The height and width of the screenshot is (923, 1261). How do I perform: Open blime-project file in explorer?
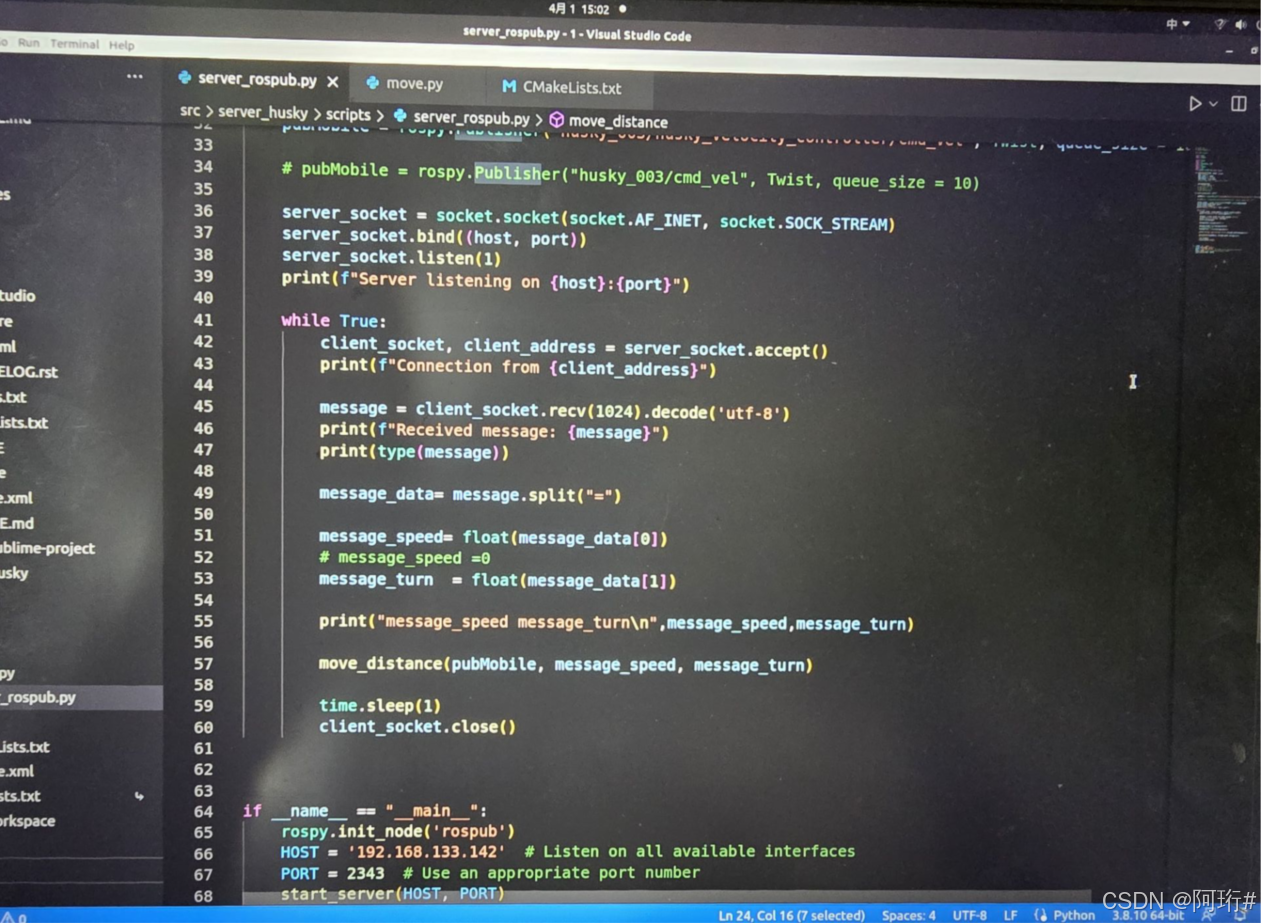pyautogui.click(x=48, y=548)
